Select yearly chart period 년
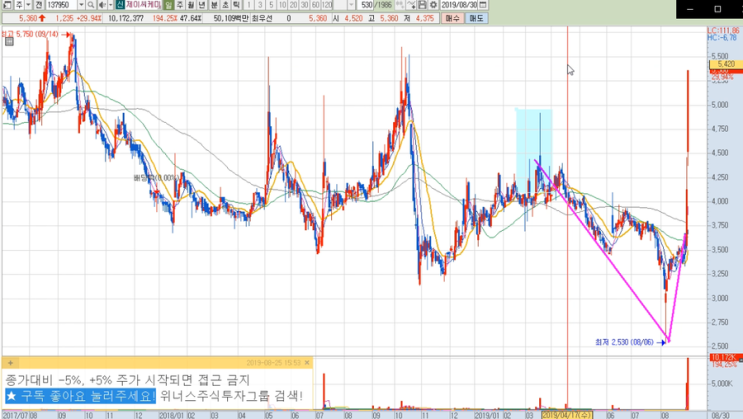 click(x=202, y=5)
